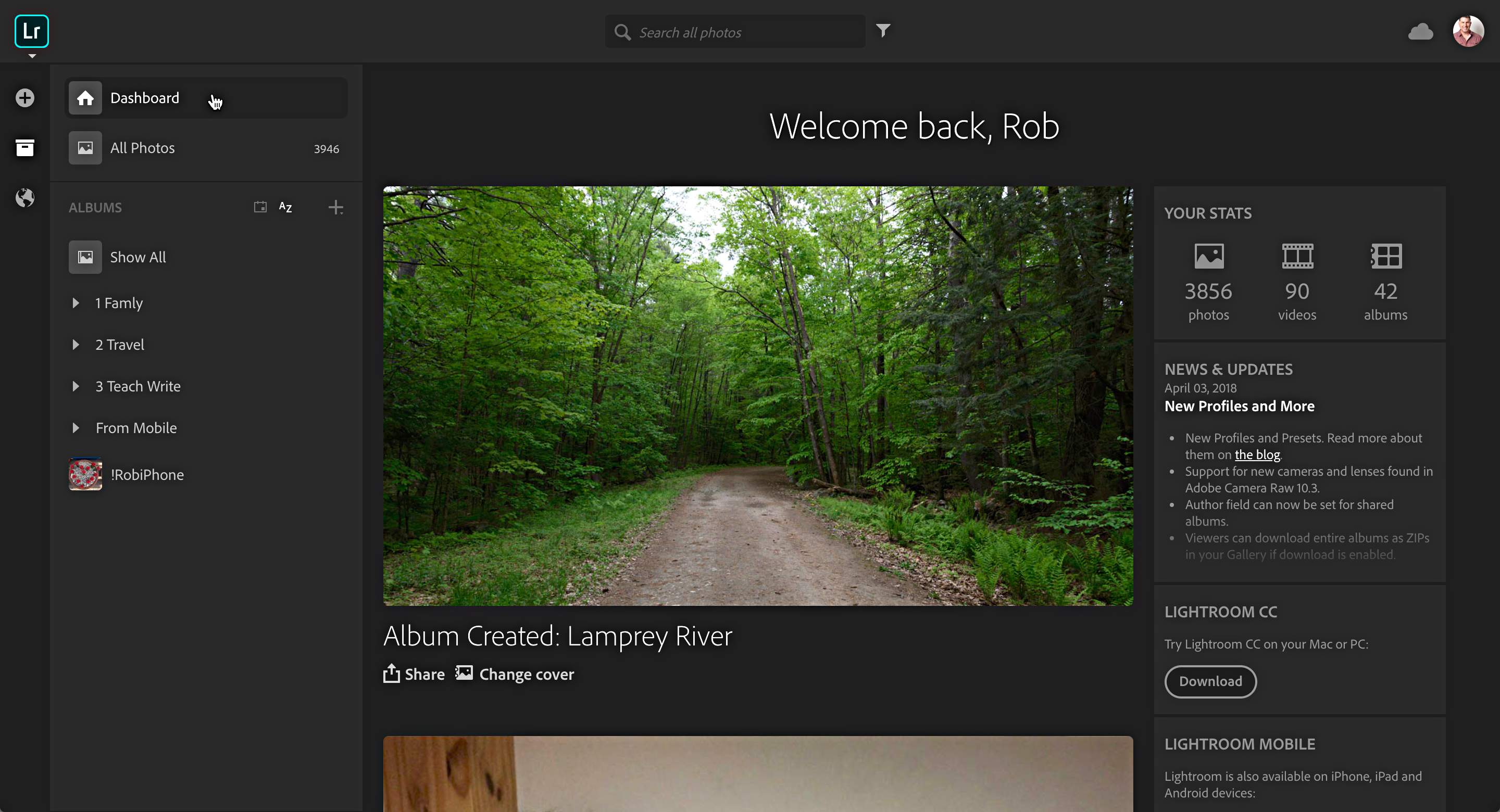This screenshot has width=1500, height=812.
Task: Expand the 3 Teach Write album group
Action: pyautogui.click(x=76, y=386)
